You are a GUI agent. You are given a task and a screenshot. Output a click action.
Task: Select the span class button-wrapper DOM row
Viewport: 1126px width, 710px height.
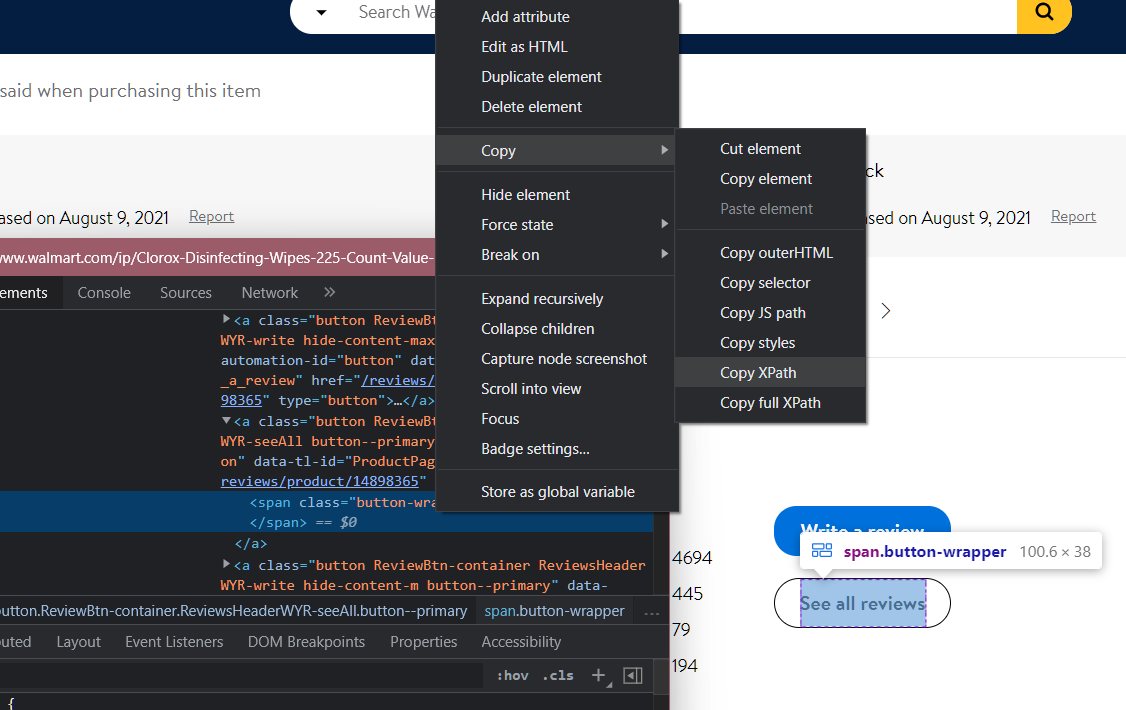pos(327,511)
